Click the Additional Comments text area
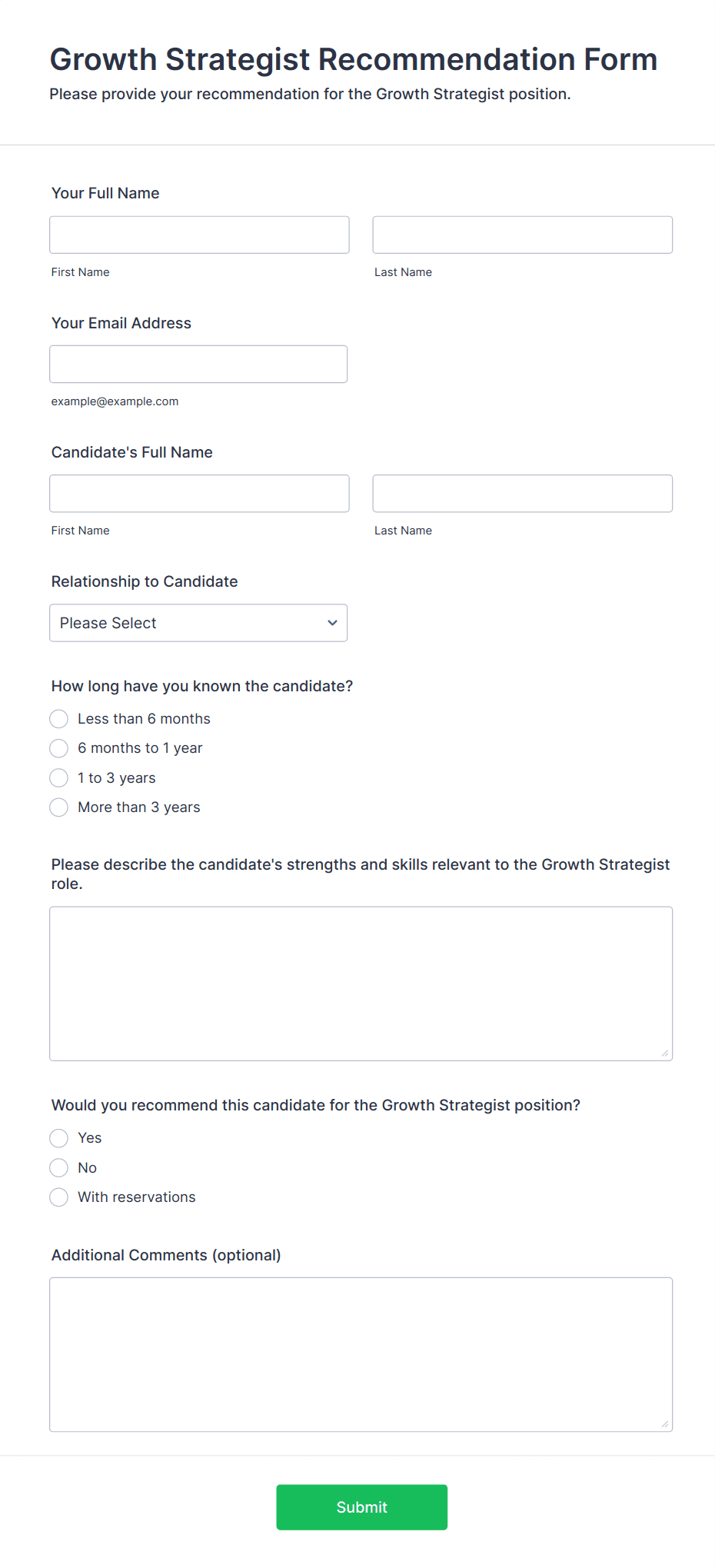 tap(361, 1354)
